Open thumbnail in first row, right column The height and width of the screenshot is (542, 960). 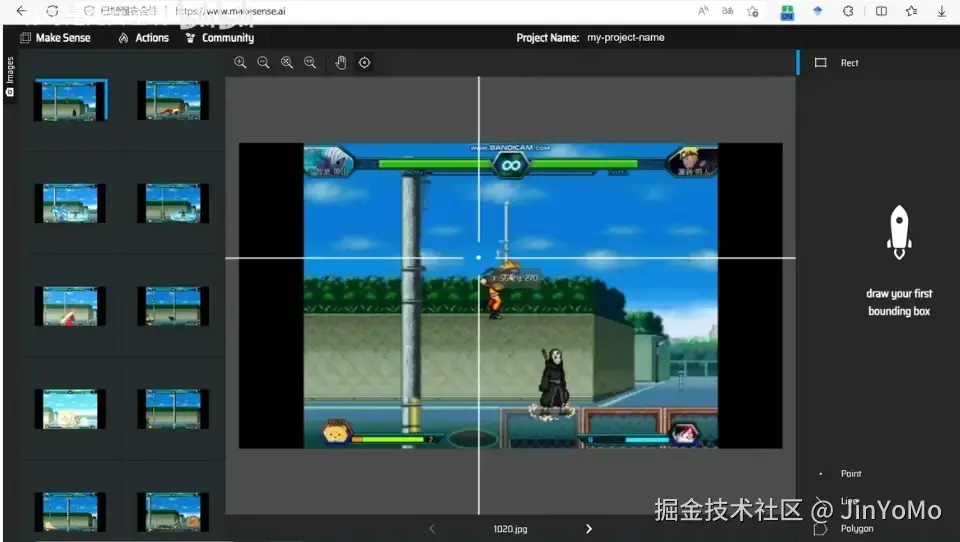[173, 100]
